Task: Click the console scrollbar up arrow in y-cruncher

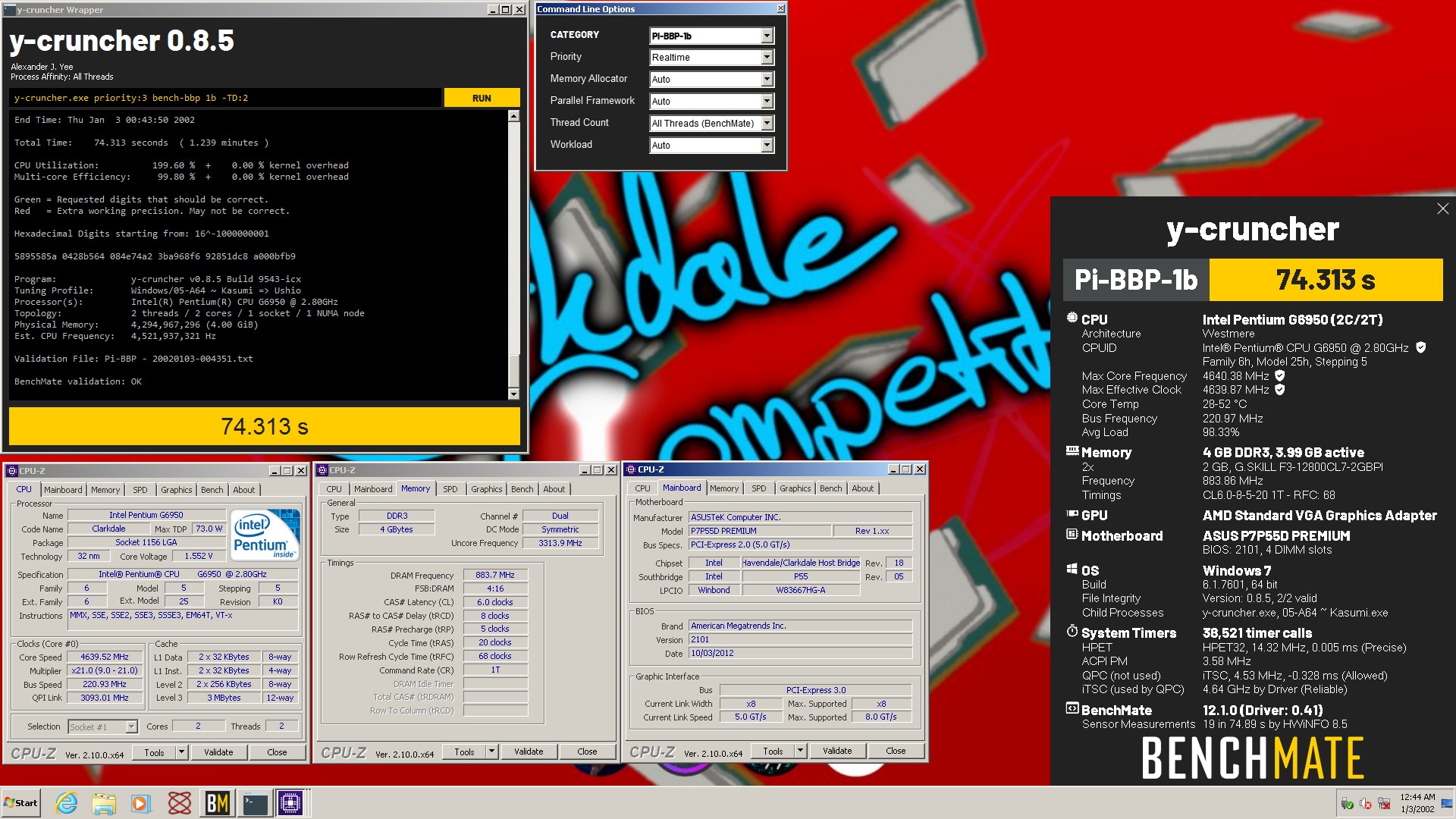Action: coord(513,117)
